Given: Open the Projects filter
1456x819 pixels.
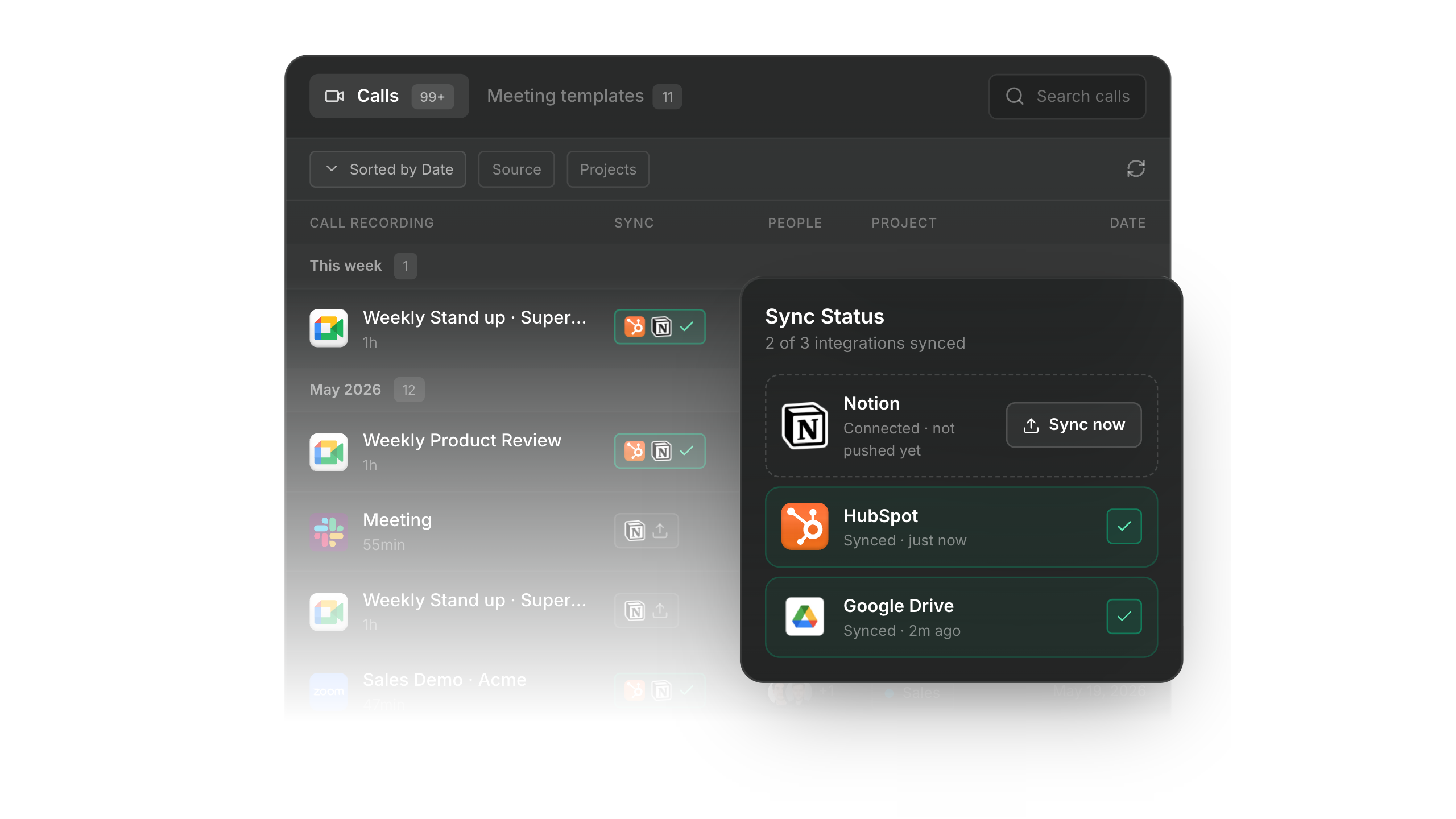Looking at the screenshot, I should coord(608,169).
